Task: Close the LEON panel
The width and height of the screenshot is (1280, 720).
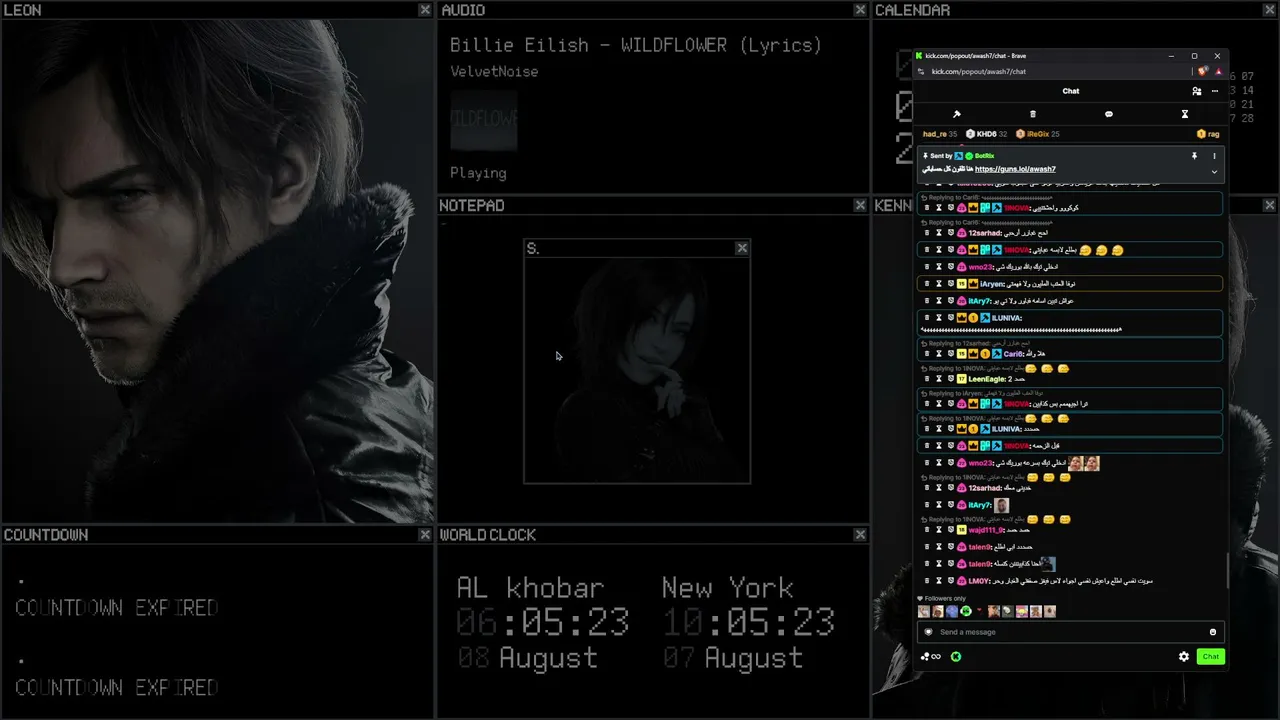Action: tap(426, 10)
